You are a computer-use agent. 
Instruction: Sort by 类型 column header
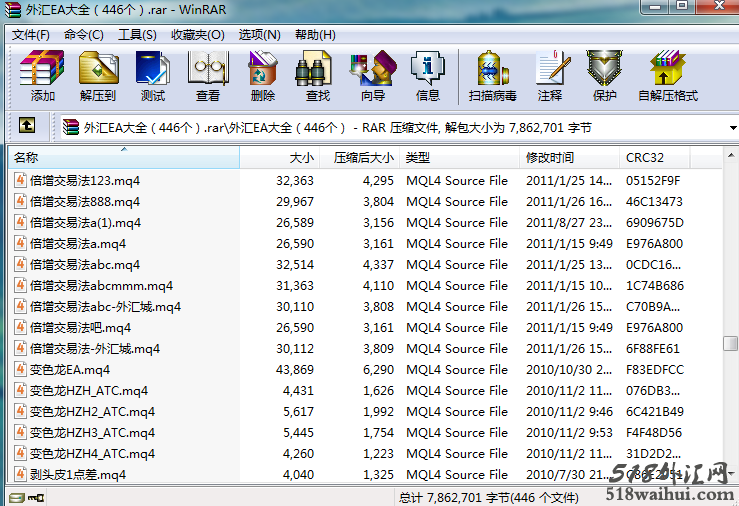click(460, 157)
